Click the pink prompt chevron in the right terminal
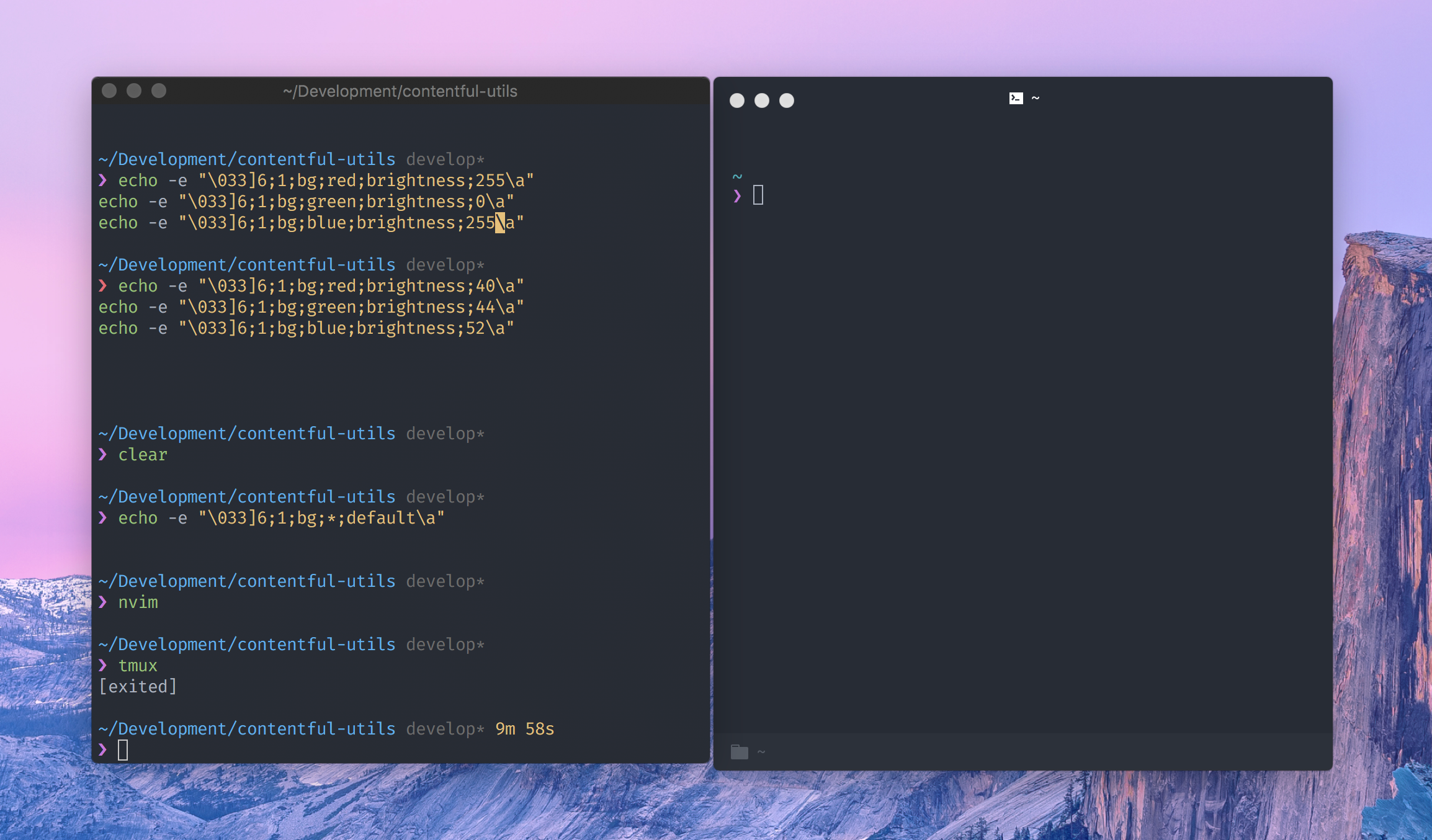 737,195
